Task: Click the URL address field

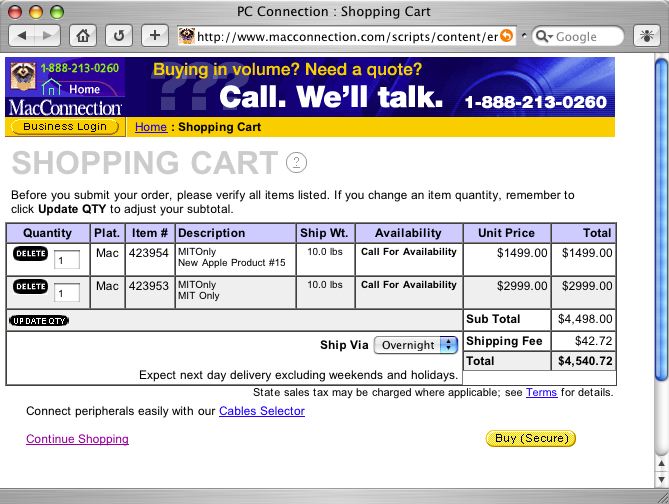Action: click(x=347, y=36)
